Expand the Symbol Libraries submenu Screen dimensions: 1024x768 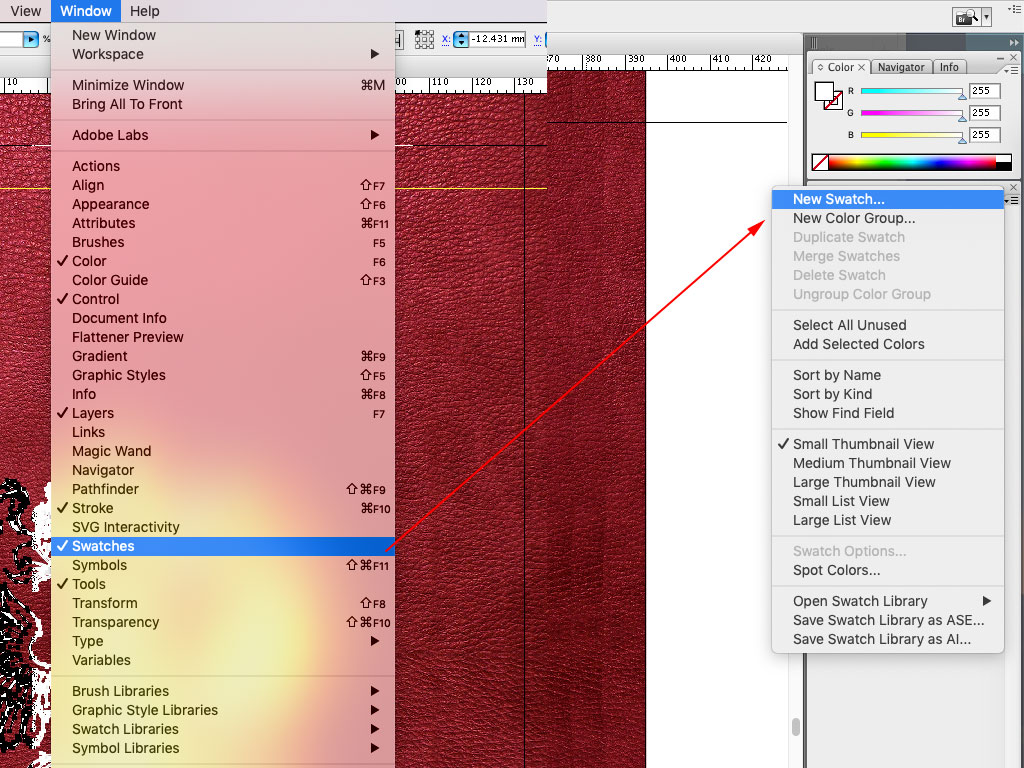pyautogui.click(x=223, y=748)
